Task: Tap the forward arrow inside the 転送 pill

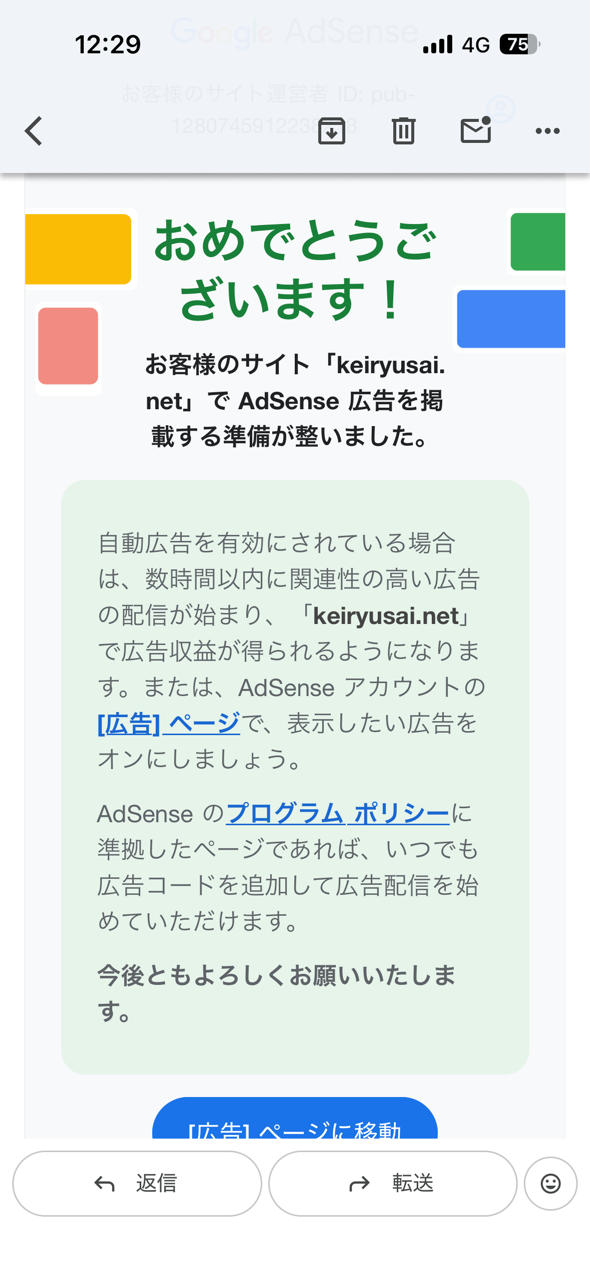Action: [x=358, y=1183]
